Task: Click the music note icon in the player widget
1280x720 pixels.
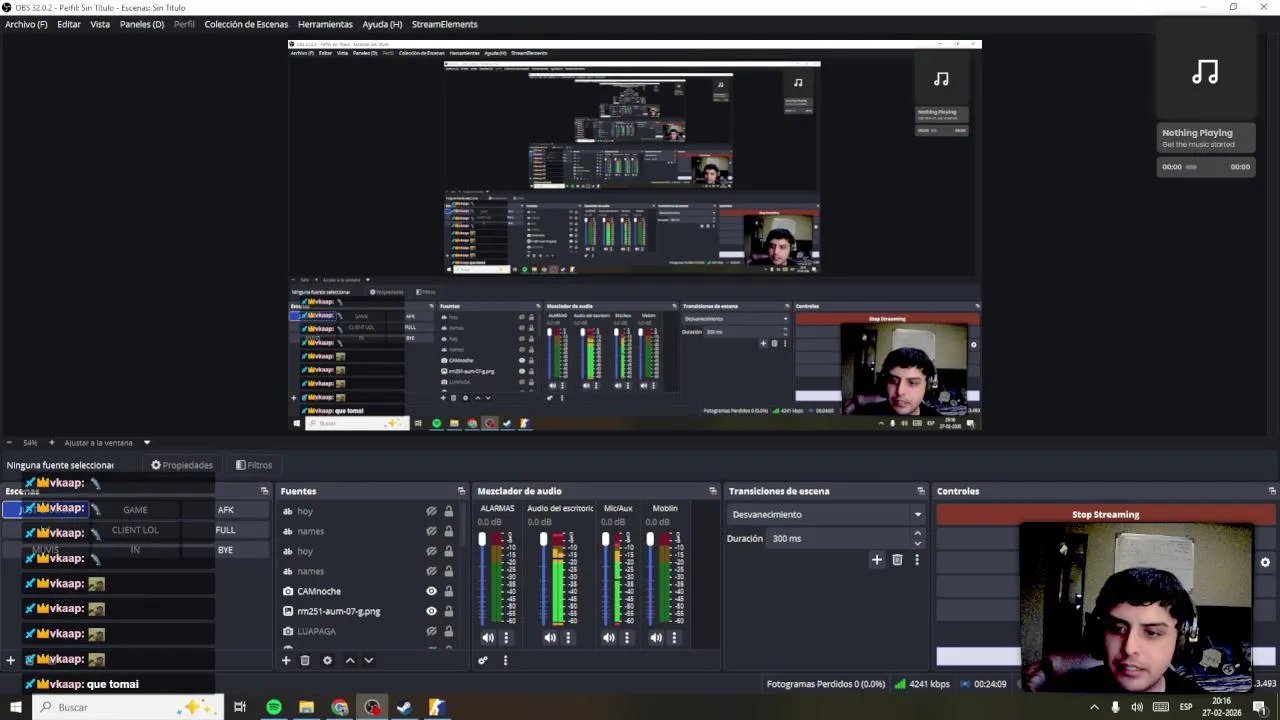Action: coord(1205,72)
